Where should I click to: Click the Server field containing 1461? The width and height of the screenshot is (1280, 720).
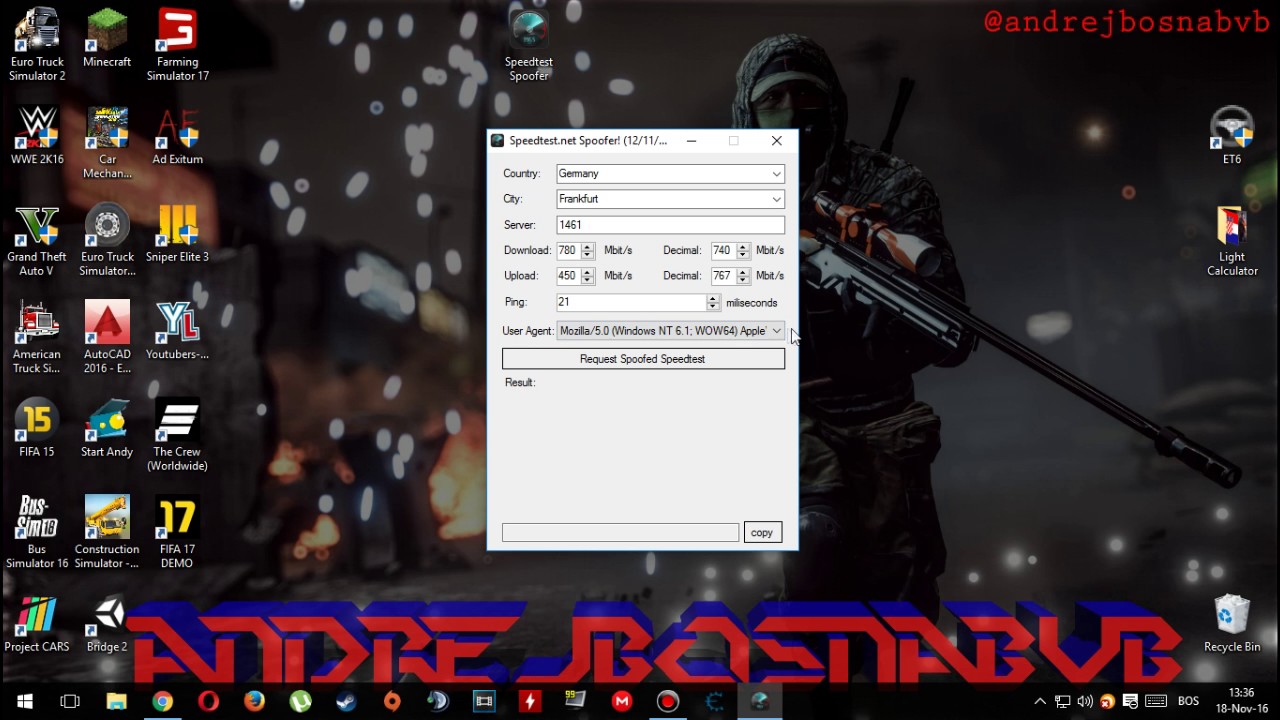[670, 225]
